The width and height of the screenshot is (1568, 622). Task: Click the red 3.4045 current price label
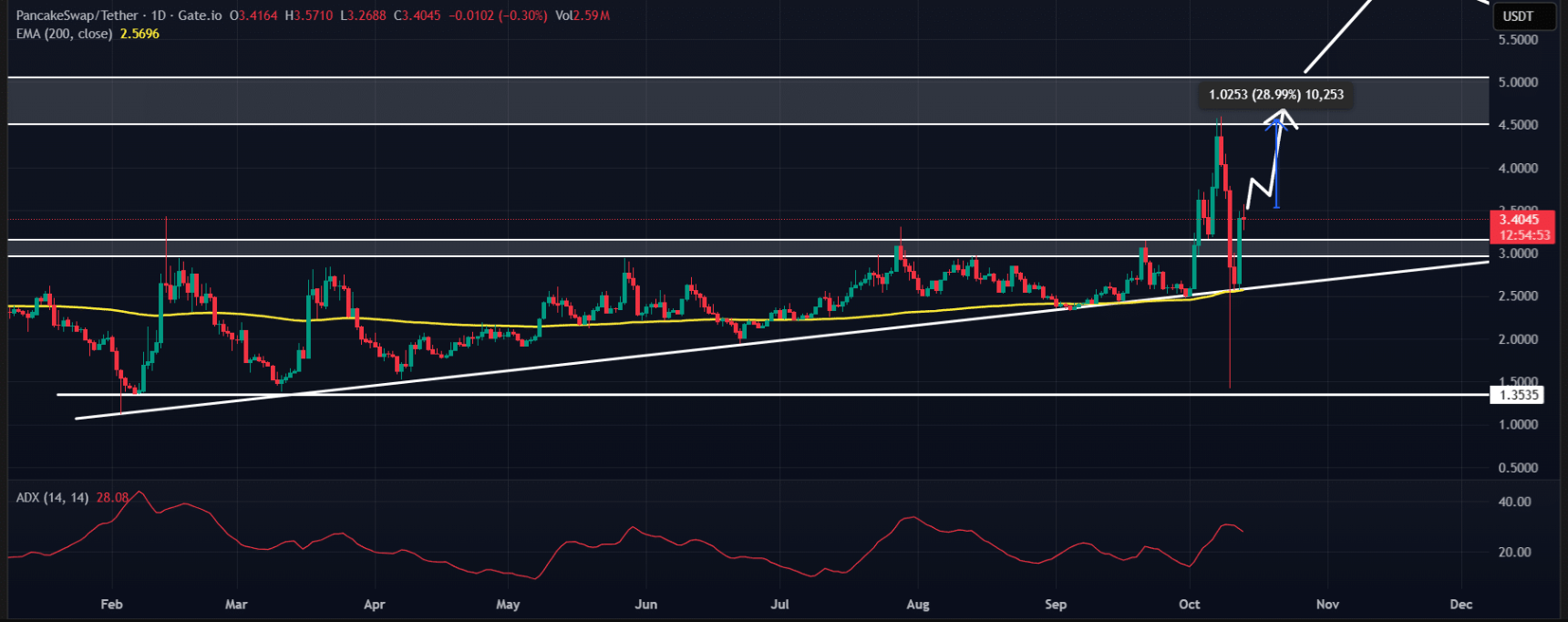point(1519,219)
